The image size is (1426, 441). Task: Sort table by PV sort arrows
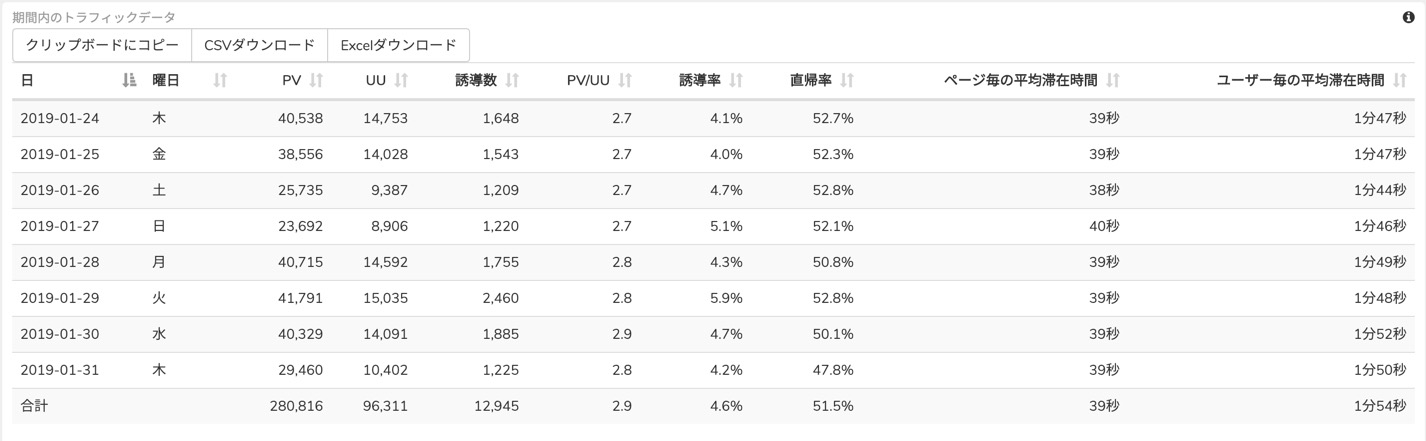(x=316, y=81)
